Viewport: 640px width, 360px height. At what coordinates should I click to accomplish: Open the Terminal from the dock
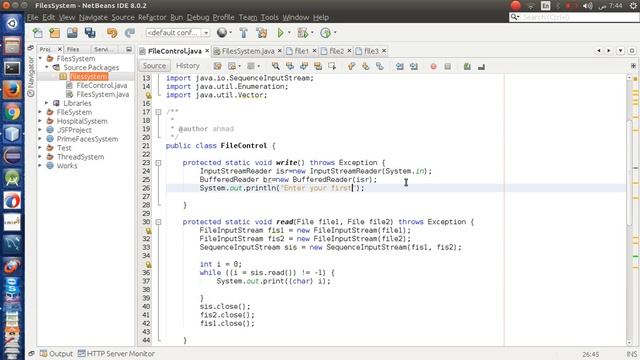pos(12,68)
